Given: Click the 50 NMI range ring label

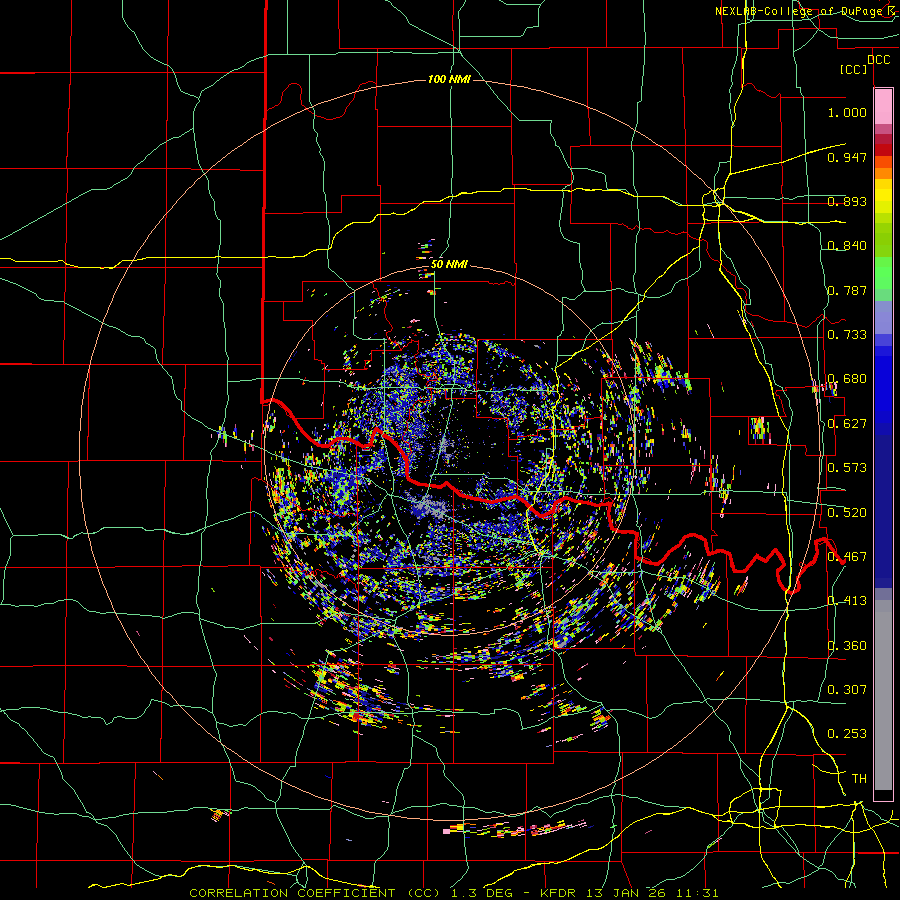Looking at the screenshot, I should [x=449, y=265].
